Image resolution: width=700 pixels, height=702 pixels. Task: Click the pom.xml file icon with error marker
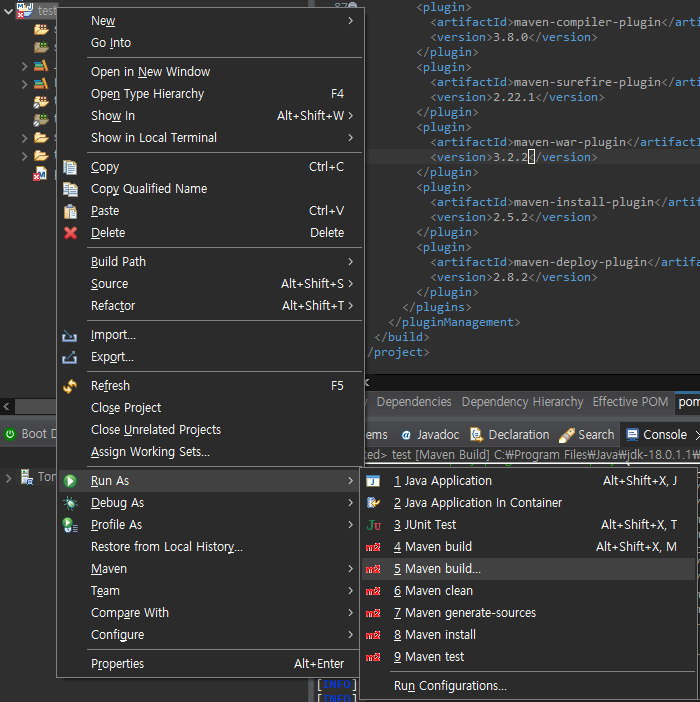40,174
